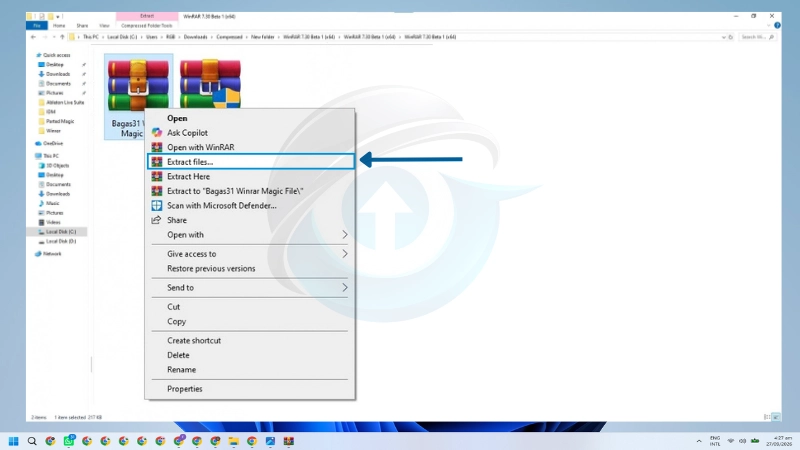Select Ask Copilot in the context menu

[x=250, y=133]
